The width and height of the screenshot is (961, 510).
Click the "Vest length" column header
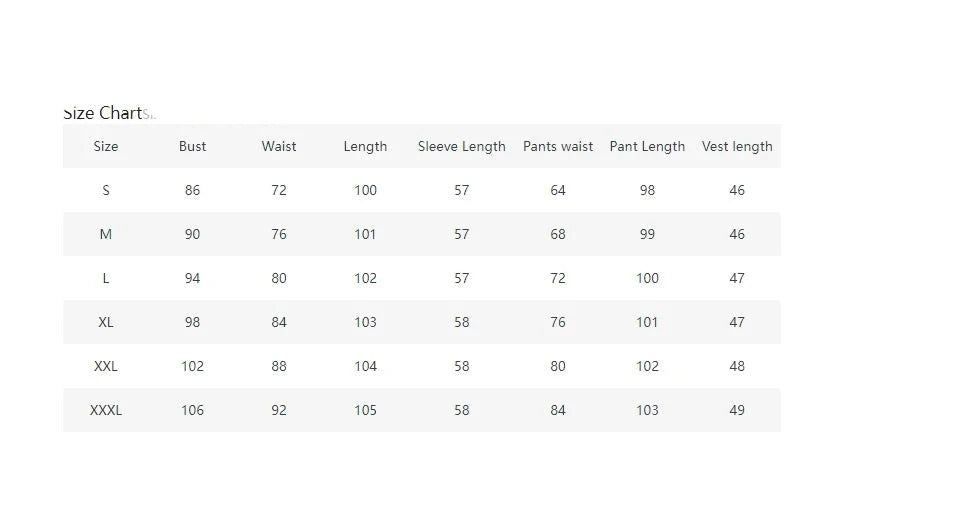[x=737, y=146]
